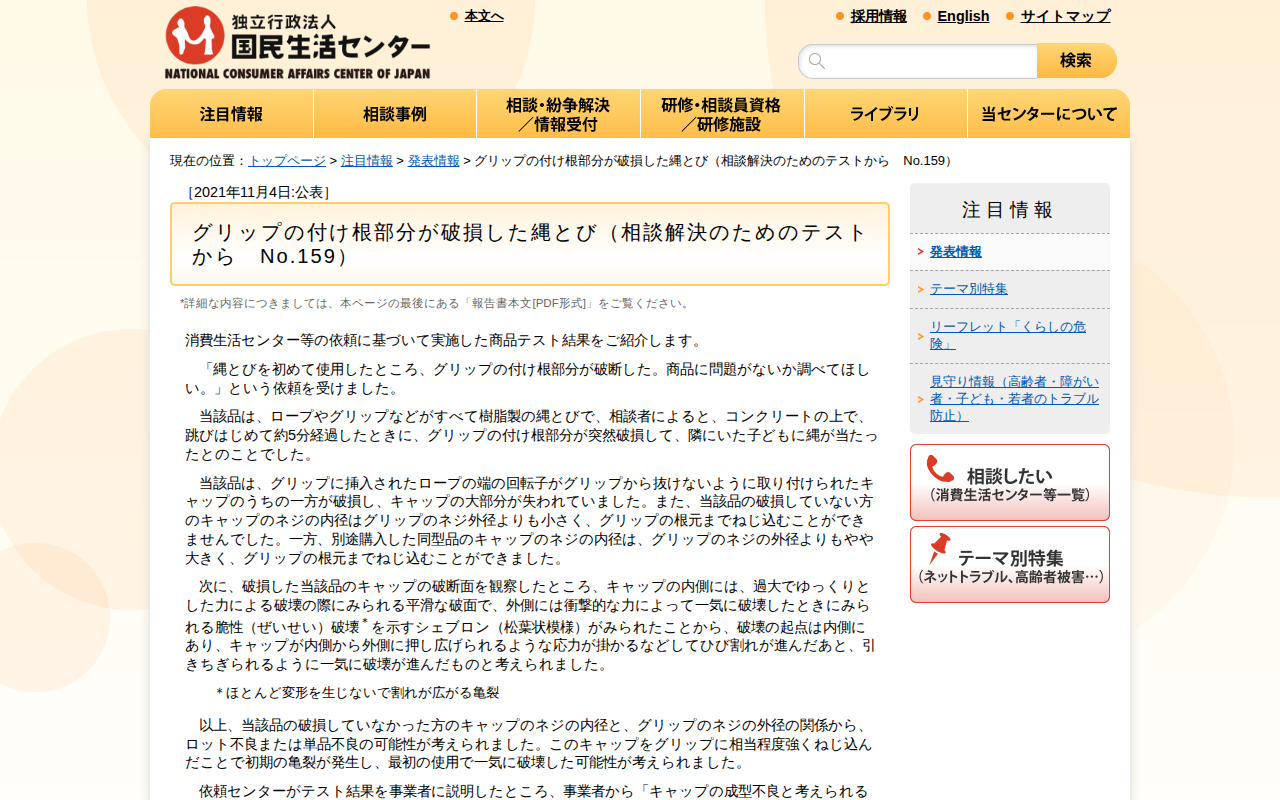Click the red phone icon on 相談したい banner
Screen dimensions: 1280x800
tap(940, 469)
